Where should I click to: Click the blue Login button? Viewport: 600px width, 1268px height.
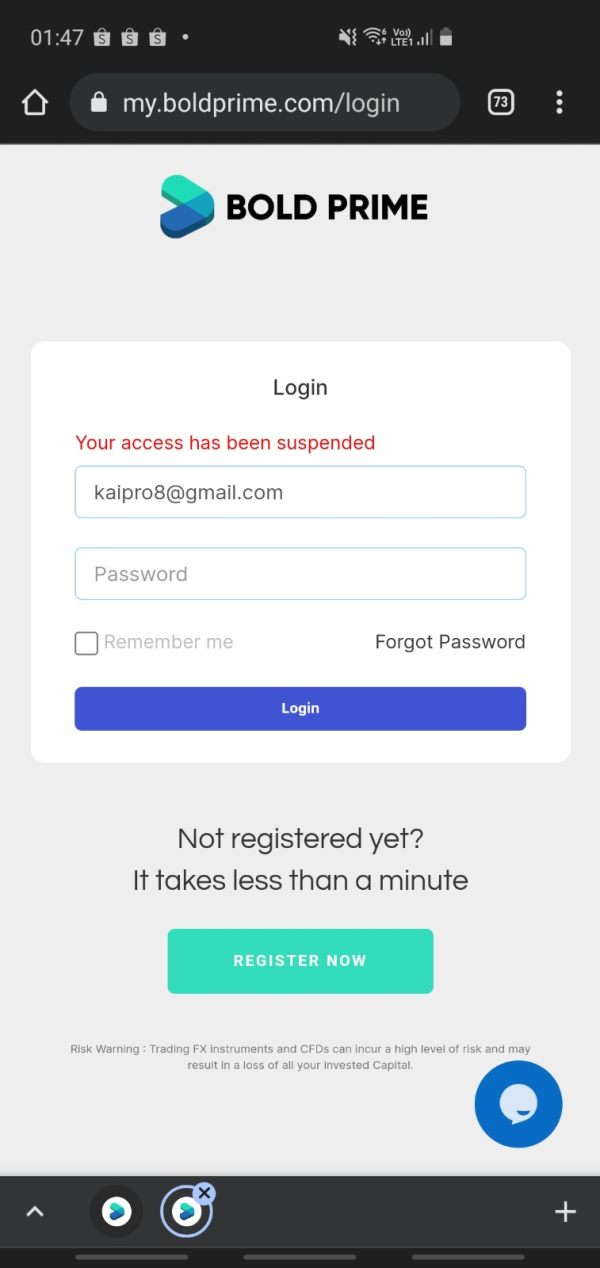[300, 708]
